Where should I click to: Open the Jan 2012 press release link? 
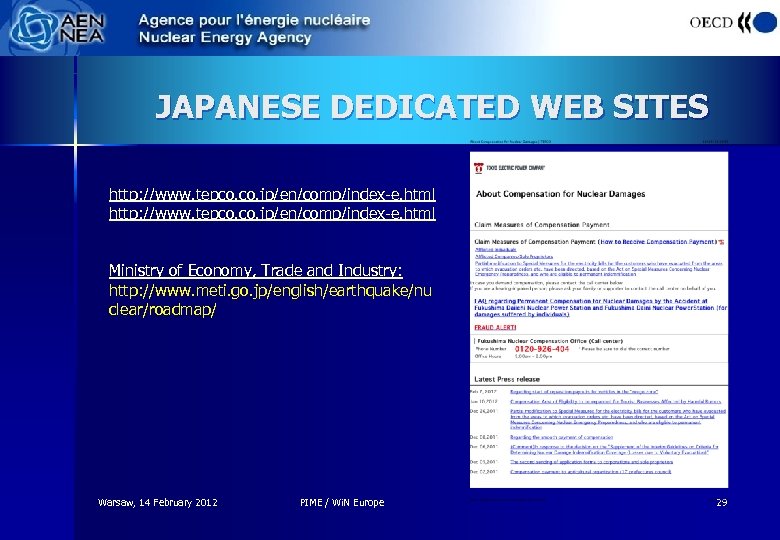(x=615, y=401)
